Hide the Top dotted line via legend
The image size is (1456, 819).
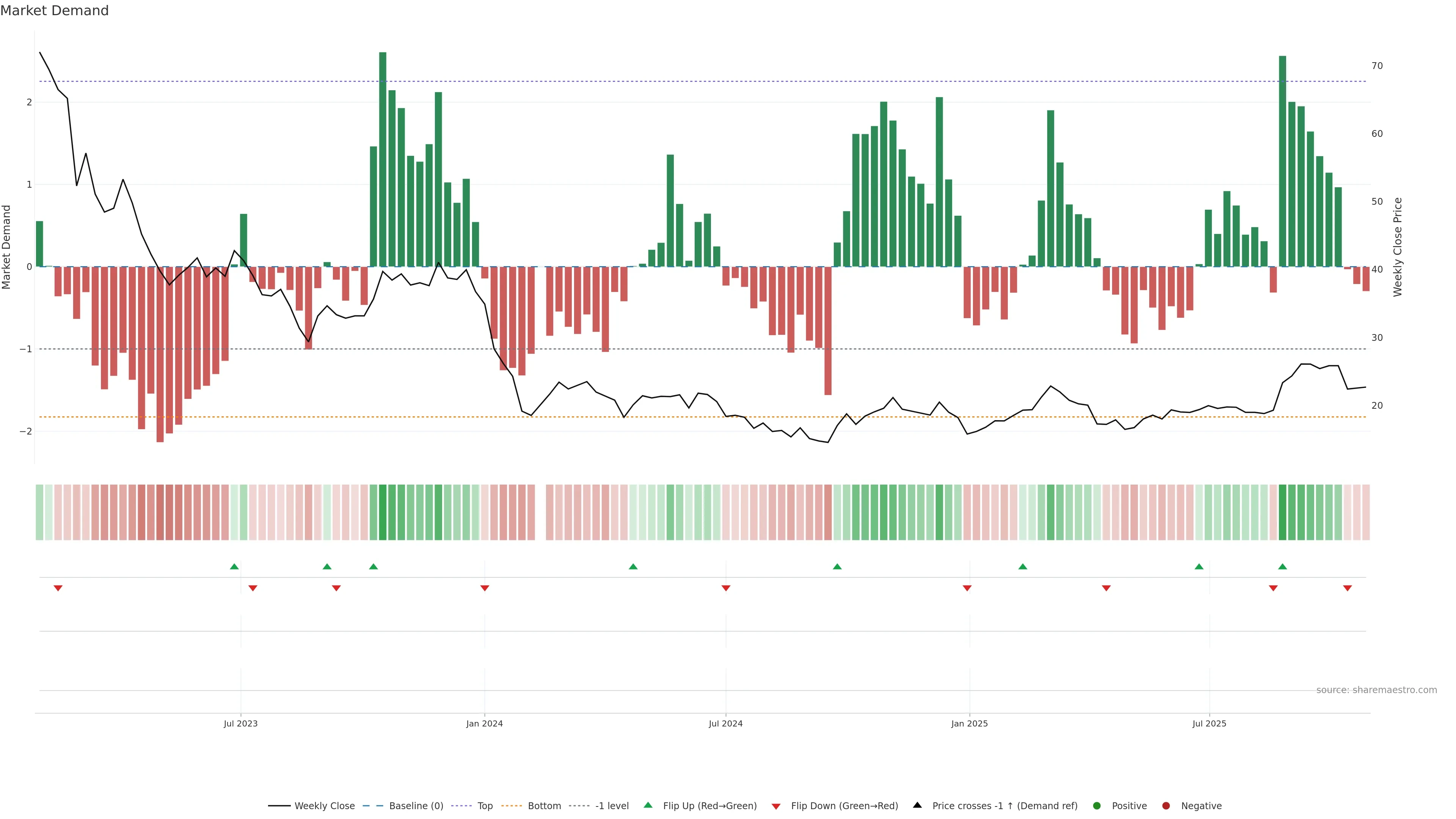(x=485, y=806)
